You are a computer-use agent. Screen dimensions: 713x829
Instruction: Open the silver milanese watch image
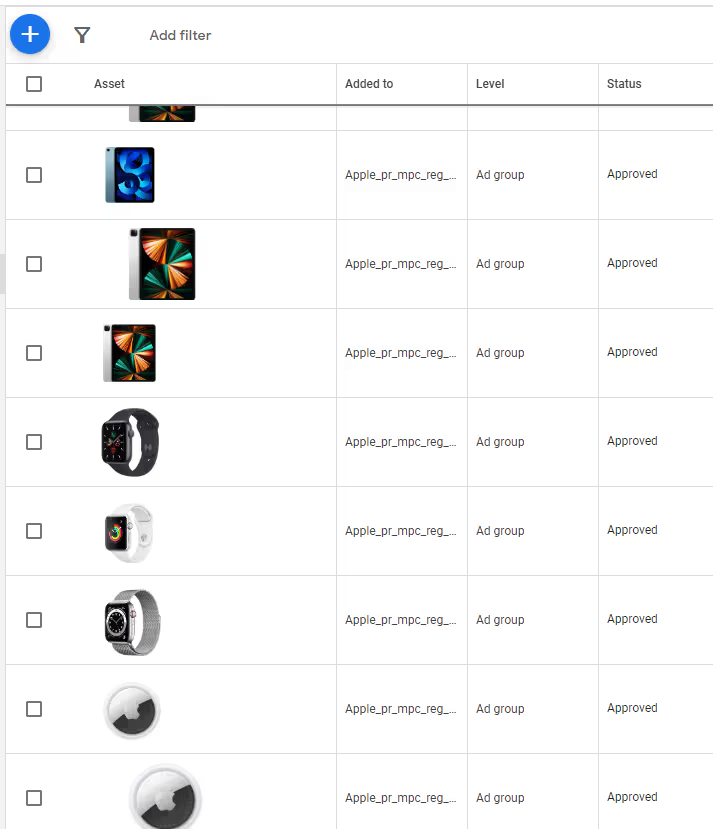point(132,622)
